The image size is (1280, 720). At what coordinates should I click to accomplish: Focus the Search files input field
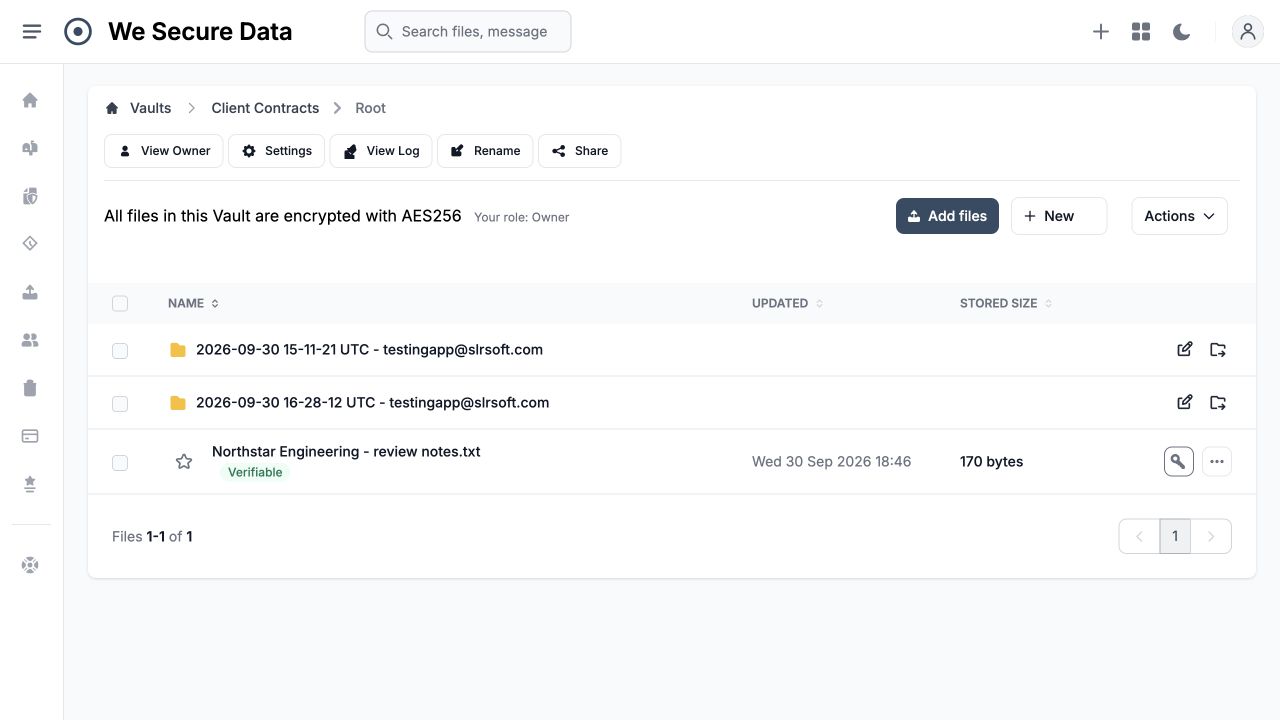click(468, 32)
